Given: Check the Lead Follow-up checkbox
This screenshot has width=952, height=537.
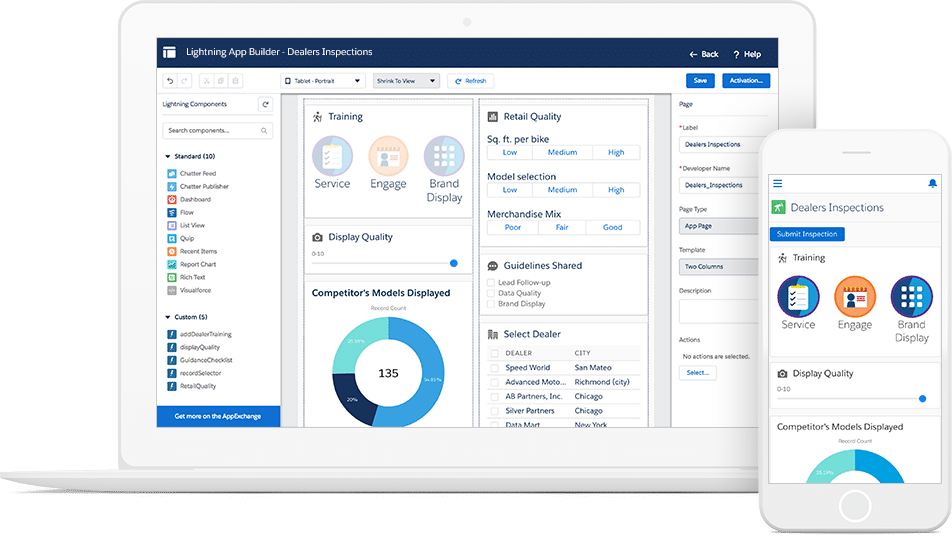Looking at the screenshot, I should (491, 282).
